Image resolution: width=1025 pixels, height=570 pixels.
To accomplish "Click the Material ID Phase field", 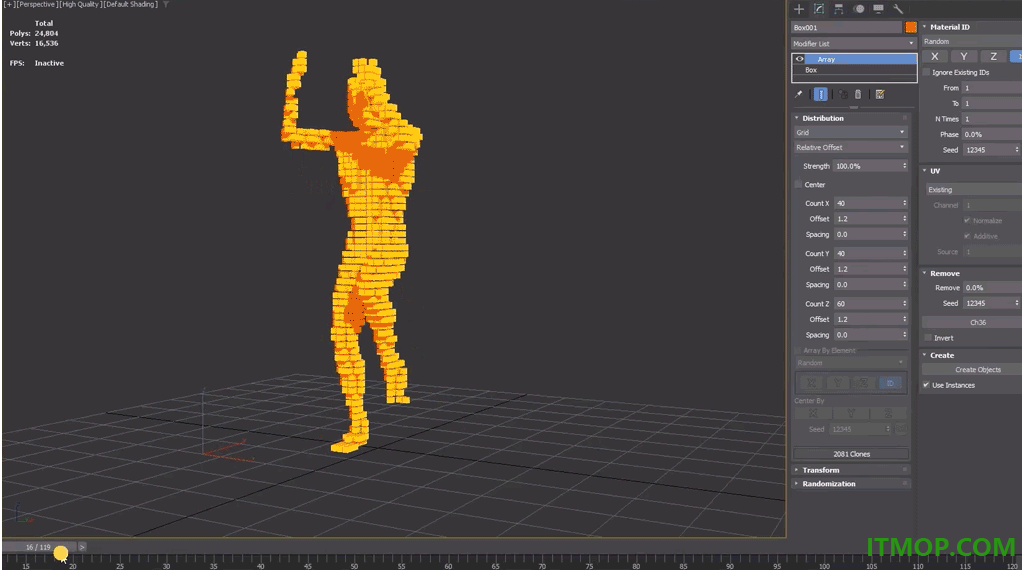I will tap(992, 134).
